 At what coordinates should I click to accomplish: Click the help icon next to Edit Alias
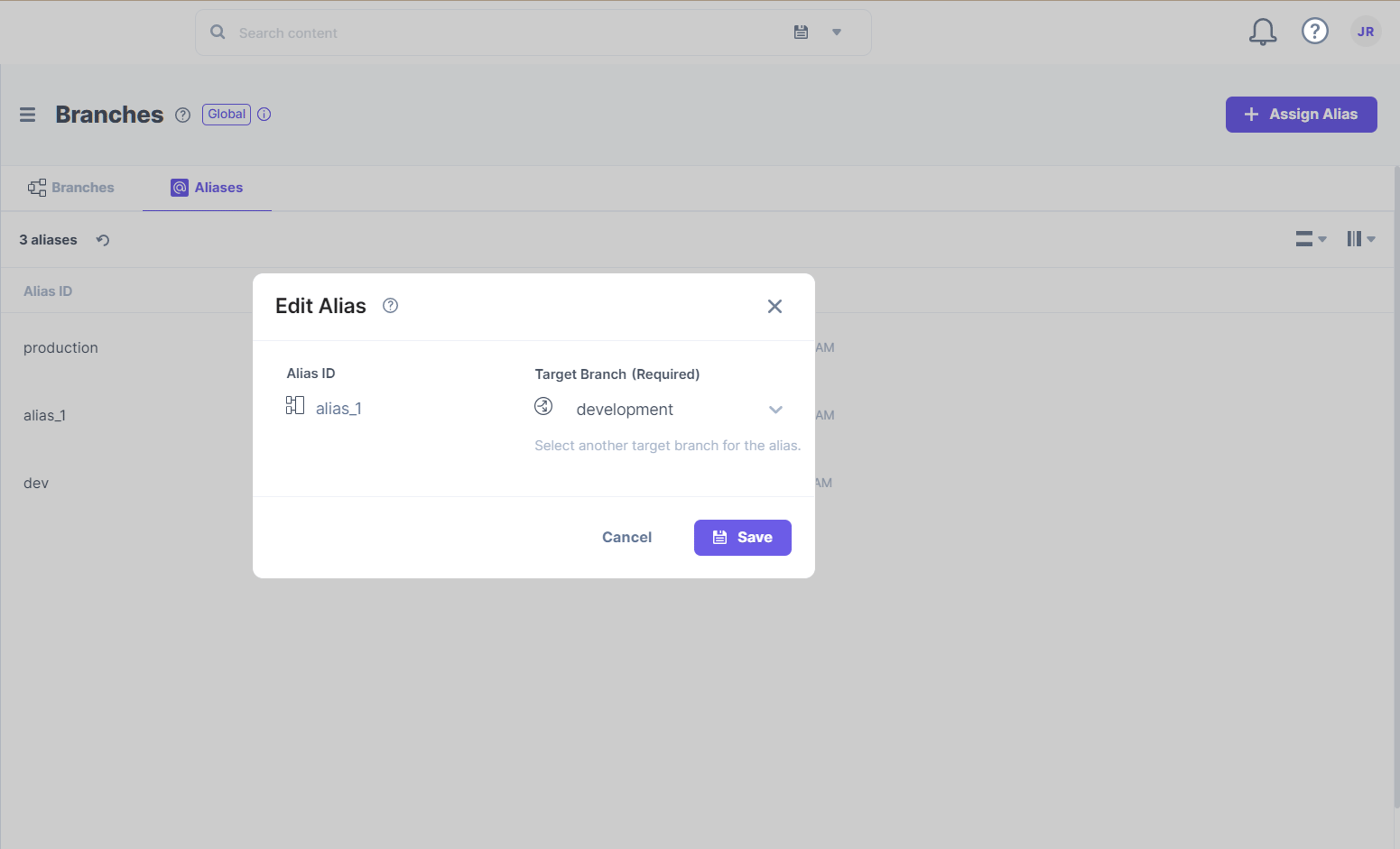(x=390, y=306)
